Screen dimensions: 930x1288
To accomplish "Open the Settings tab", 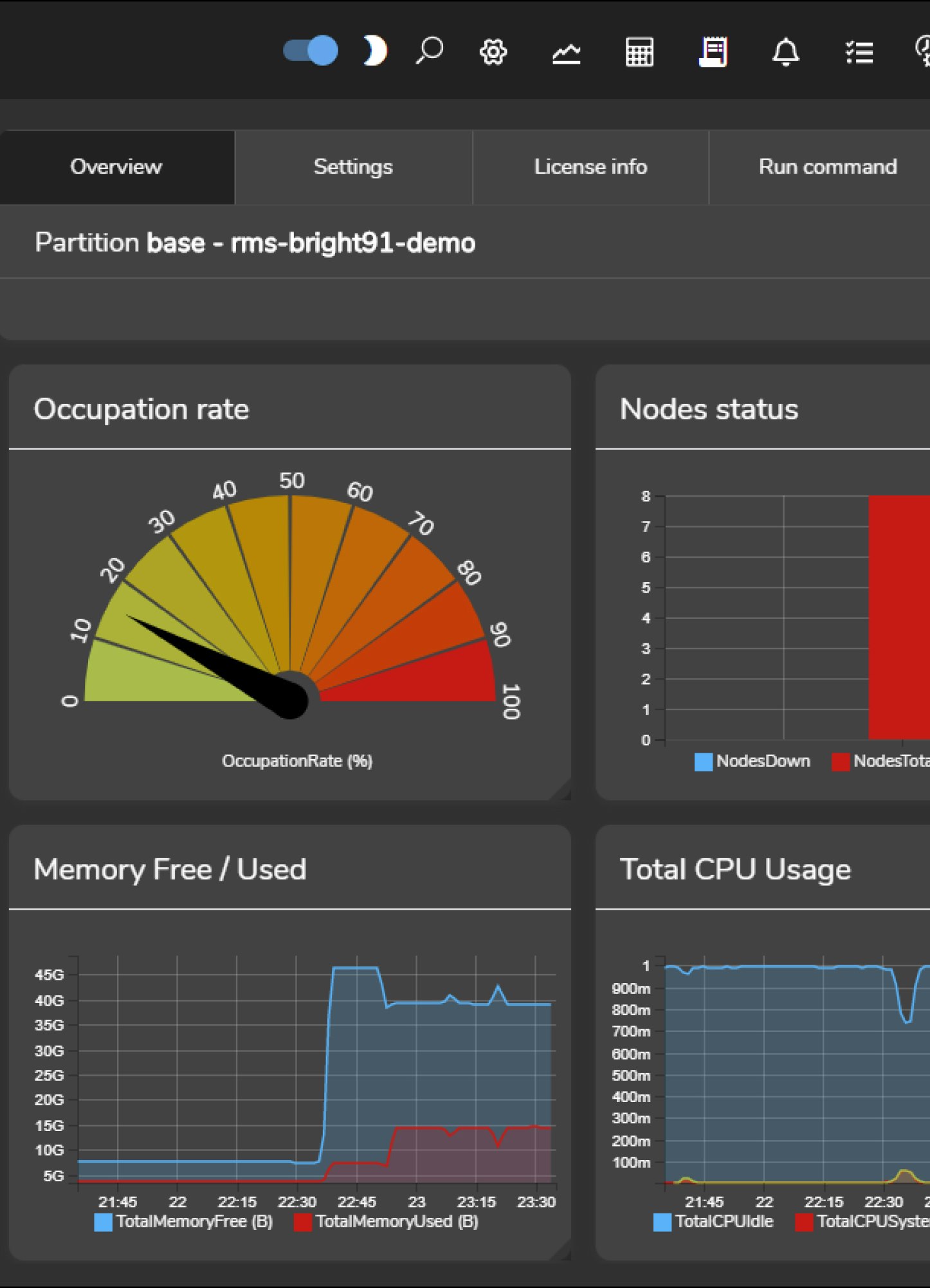I will [353, 167].
